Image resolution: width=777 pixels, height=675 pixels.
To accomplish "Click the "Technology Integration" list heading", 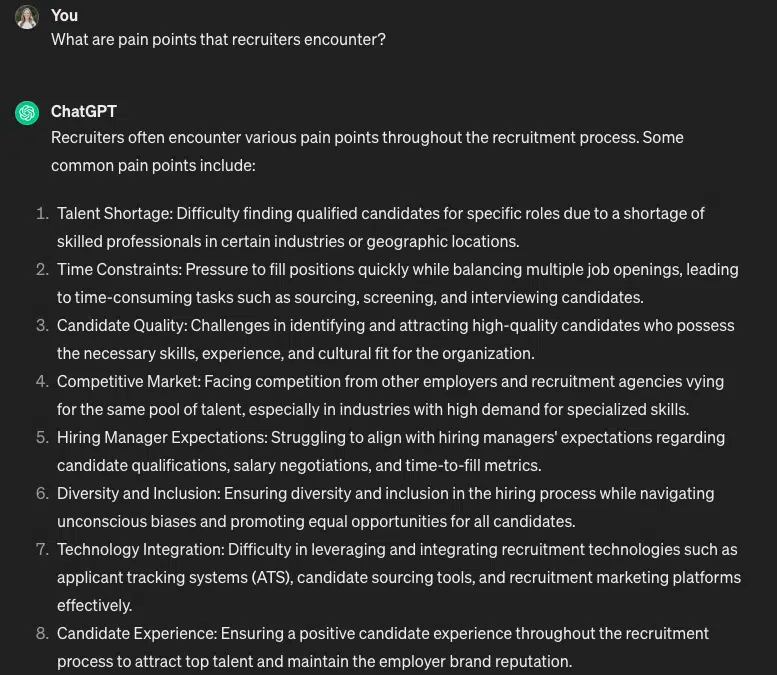I will tap(140, 549).
